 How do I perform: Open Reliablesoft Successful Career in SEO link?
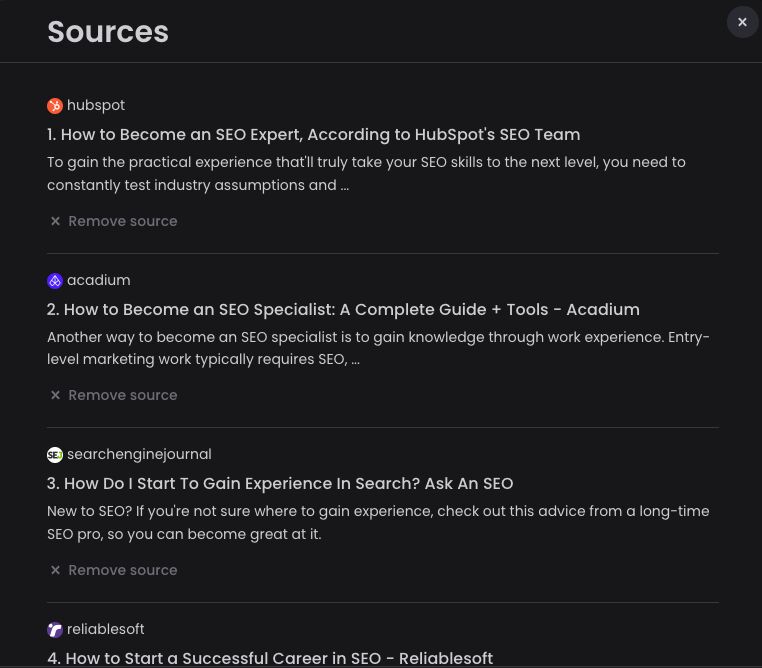pyautogui.click(x=270, y=658)
